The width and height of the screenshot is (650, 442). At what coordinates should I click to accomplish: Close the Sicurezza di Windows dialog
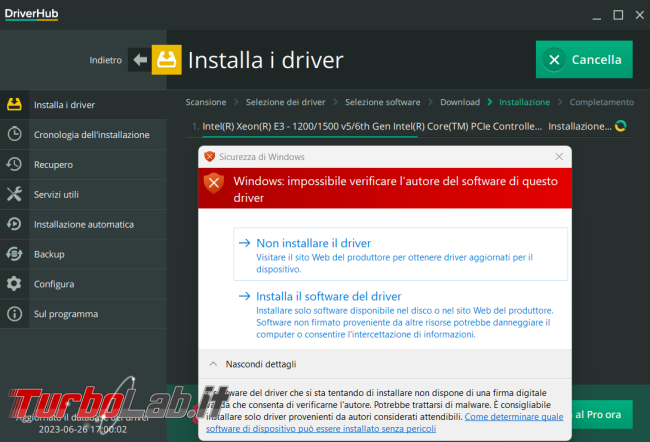point(559,157)
